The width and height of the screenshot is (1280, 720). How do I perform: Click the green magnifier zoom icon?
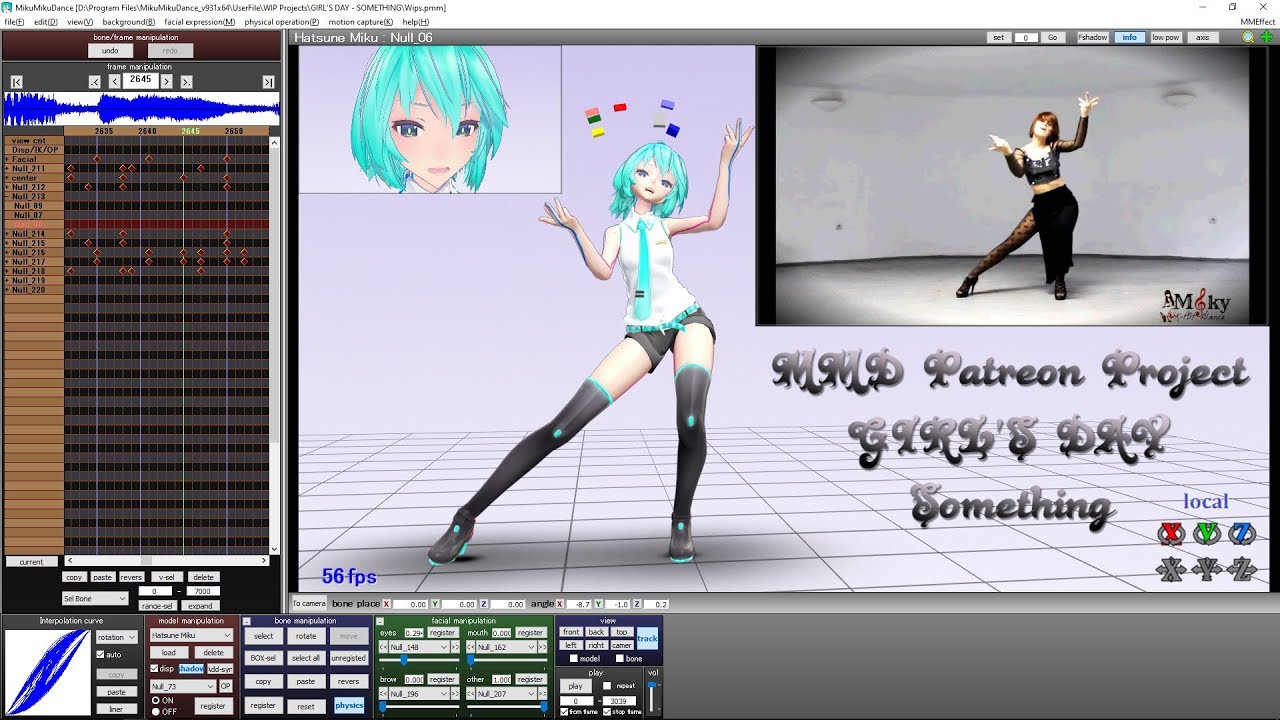click(1248, 37)
